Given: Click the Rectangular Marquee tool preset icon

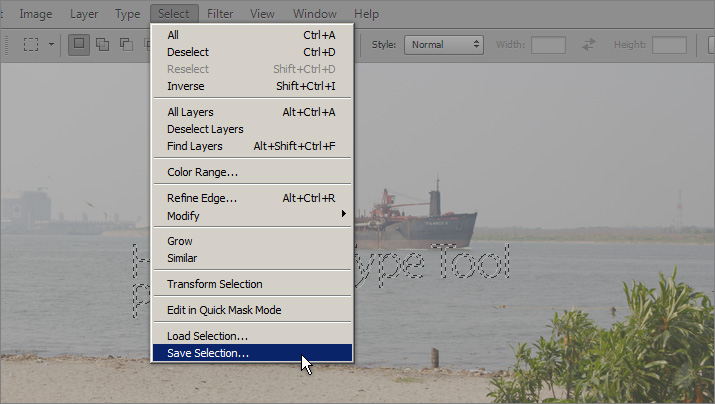Looking at the screenshot, I should pos(31,45).
